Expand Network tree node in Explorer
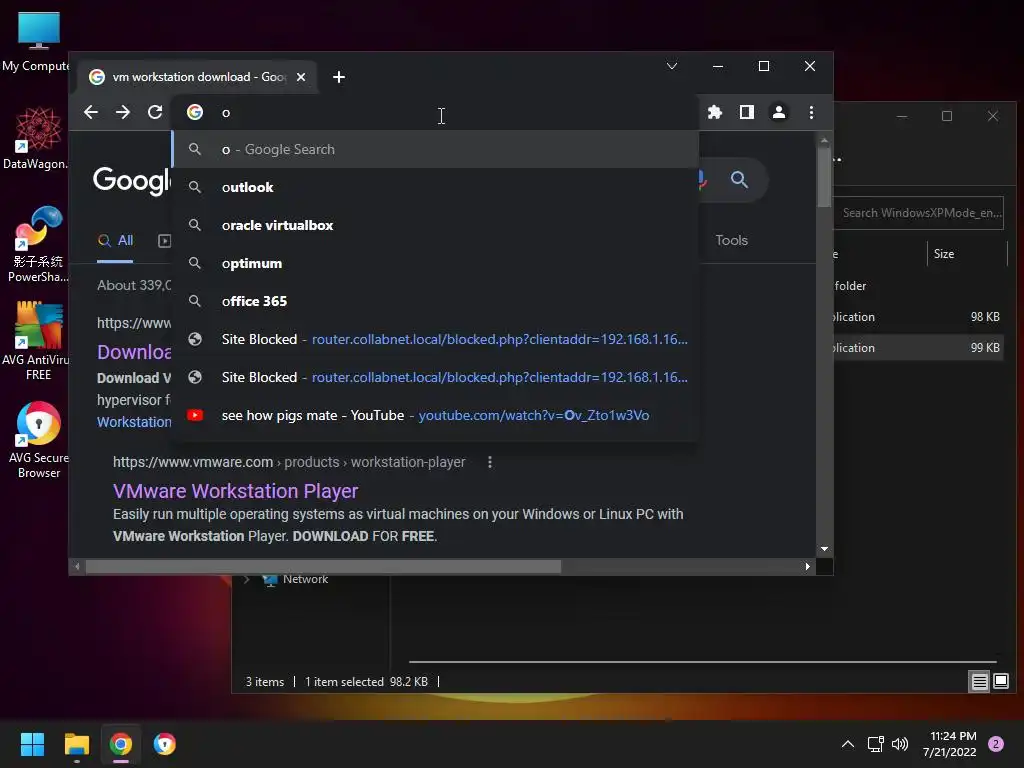This screenshot has width=1024, height=768. pos(246,579)
